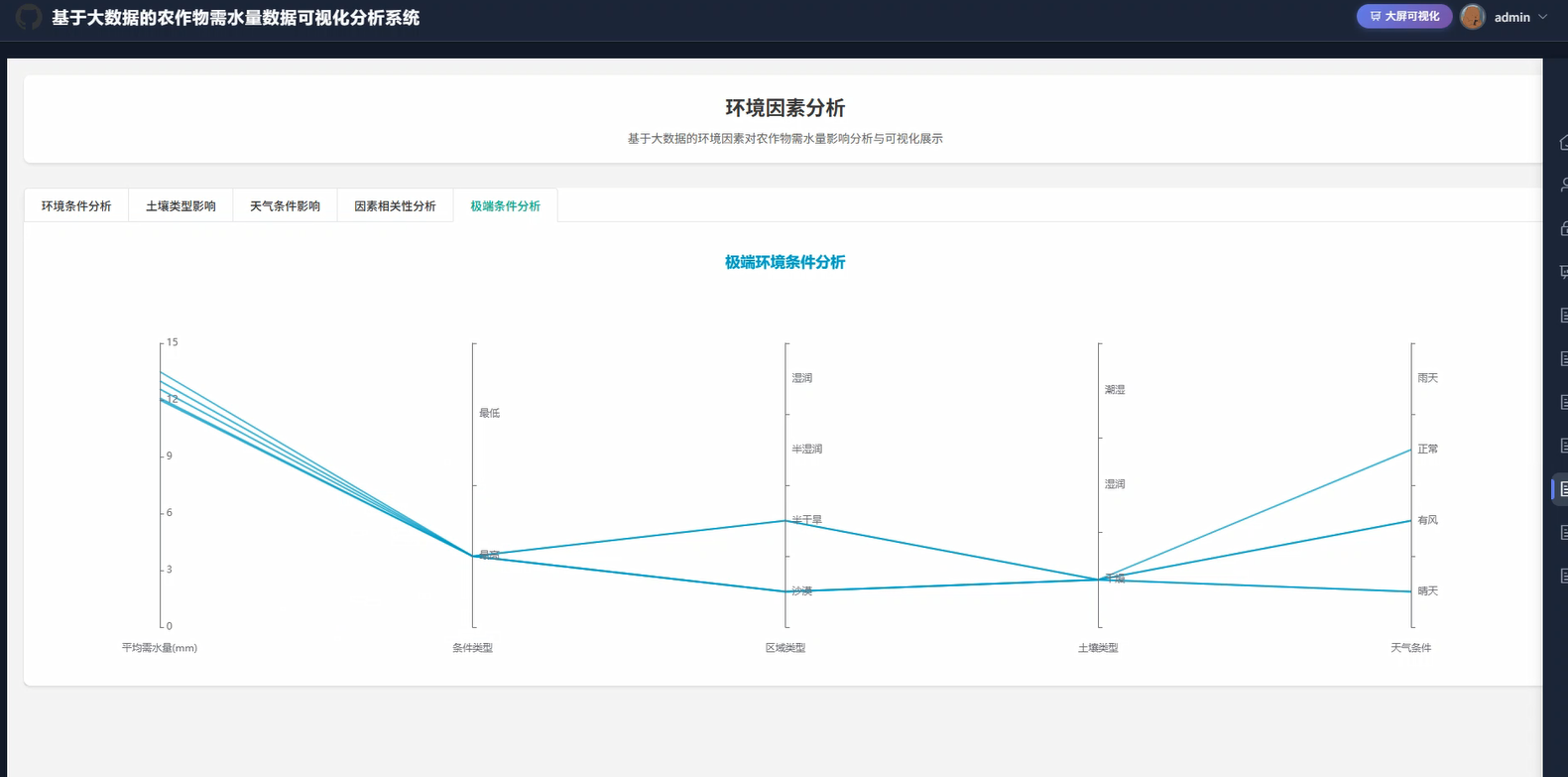Image resolution: width=1568 pixels, height=777 pixels.
Task: Click the 6 tick on water axis
Action: [x=170, y=513]
